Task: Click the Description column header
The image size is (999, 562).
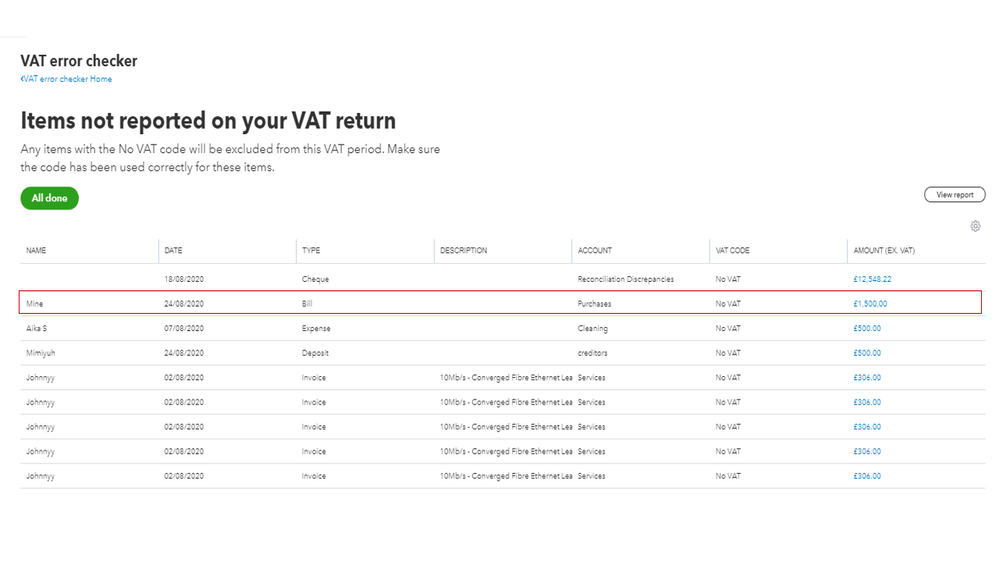Action: tap(463, 250)
